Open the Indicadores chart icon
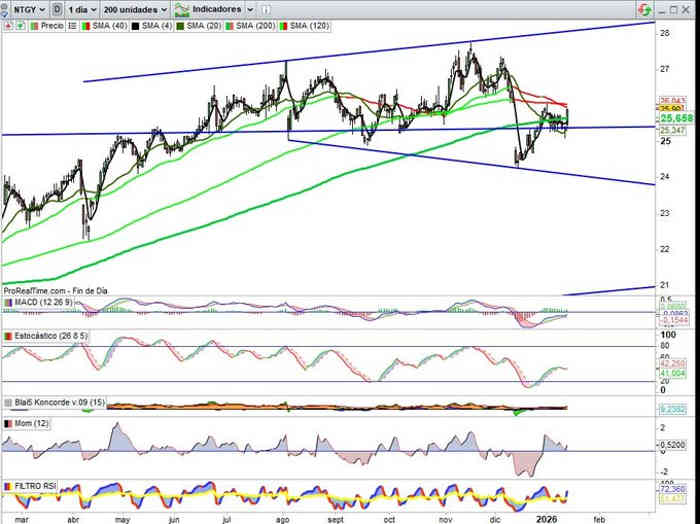Viewport: 700px width, 524px height. pos(182,11)
